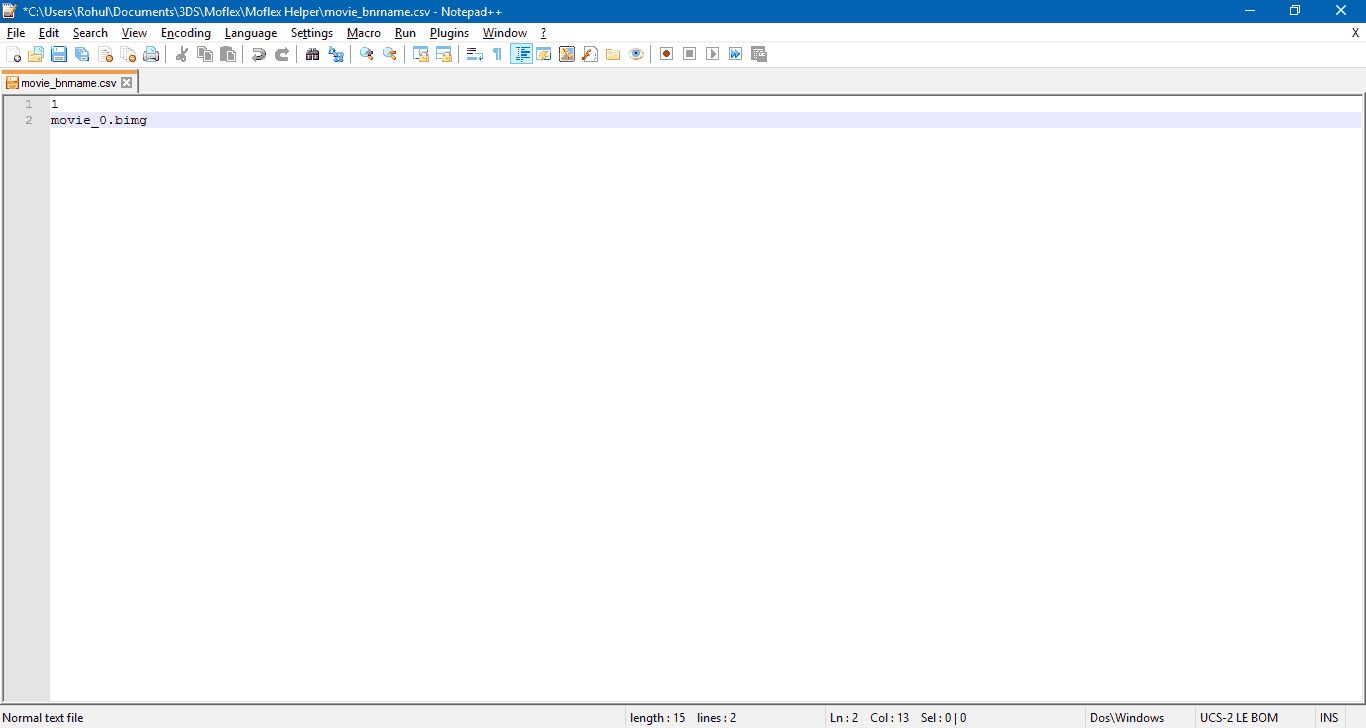Open Find with the binoculars icon
This screenshot has height=728, width=1366.
pyautogui.click(x=313, y=54)
